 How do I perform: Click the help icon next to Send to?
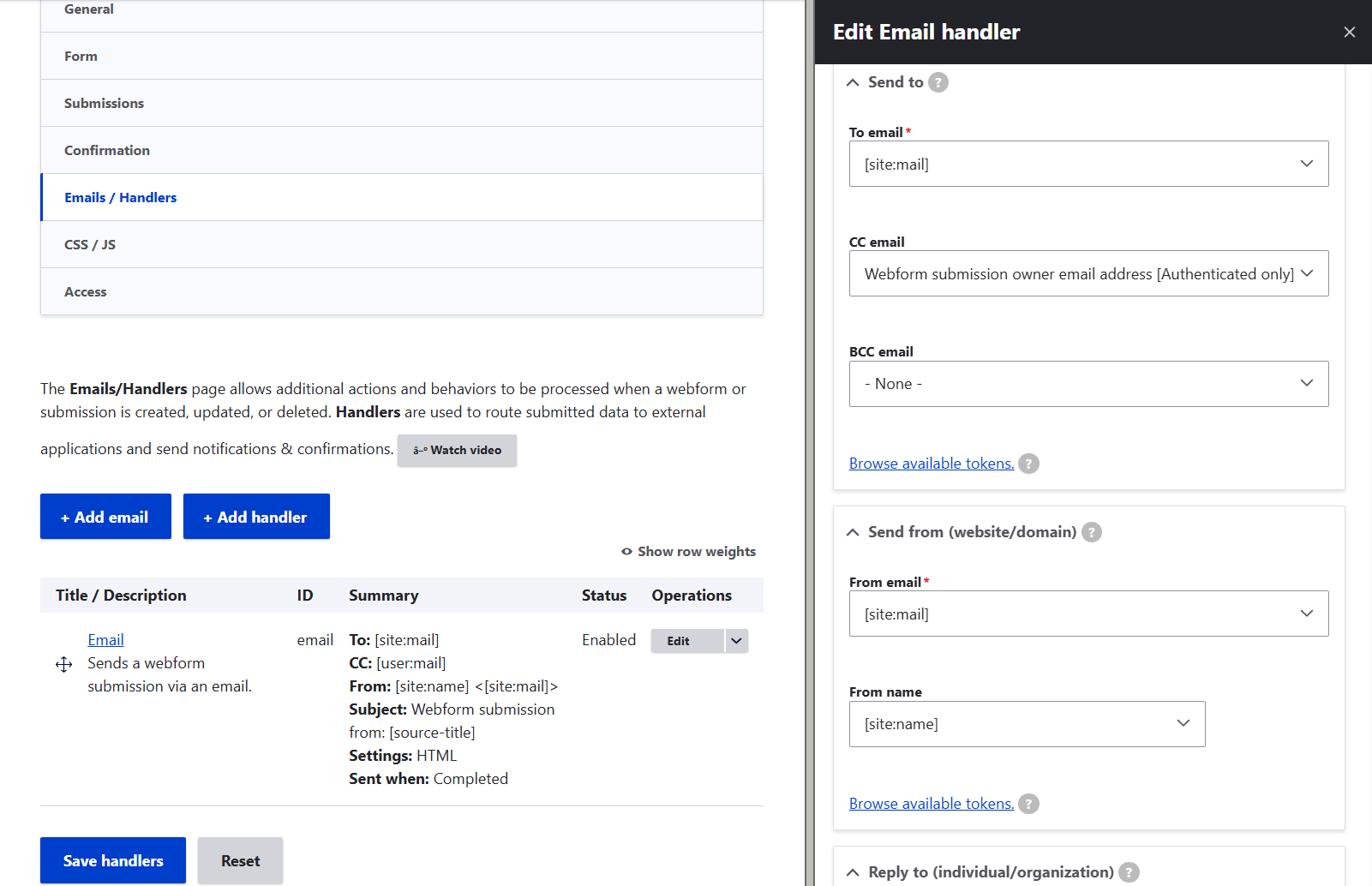tap(938, 82)
